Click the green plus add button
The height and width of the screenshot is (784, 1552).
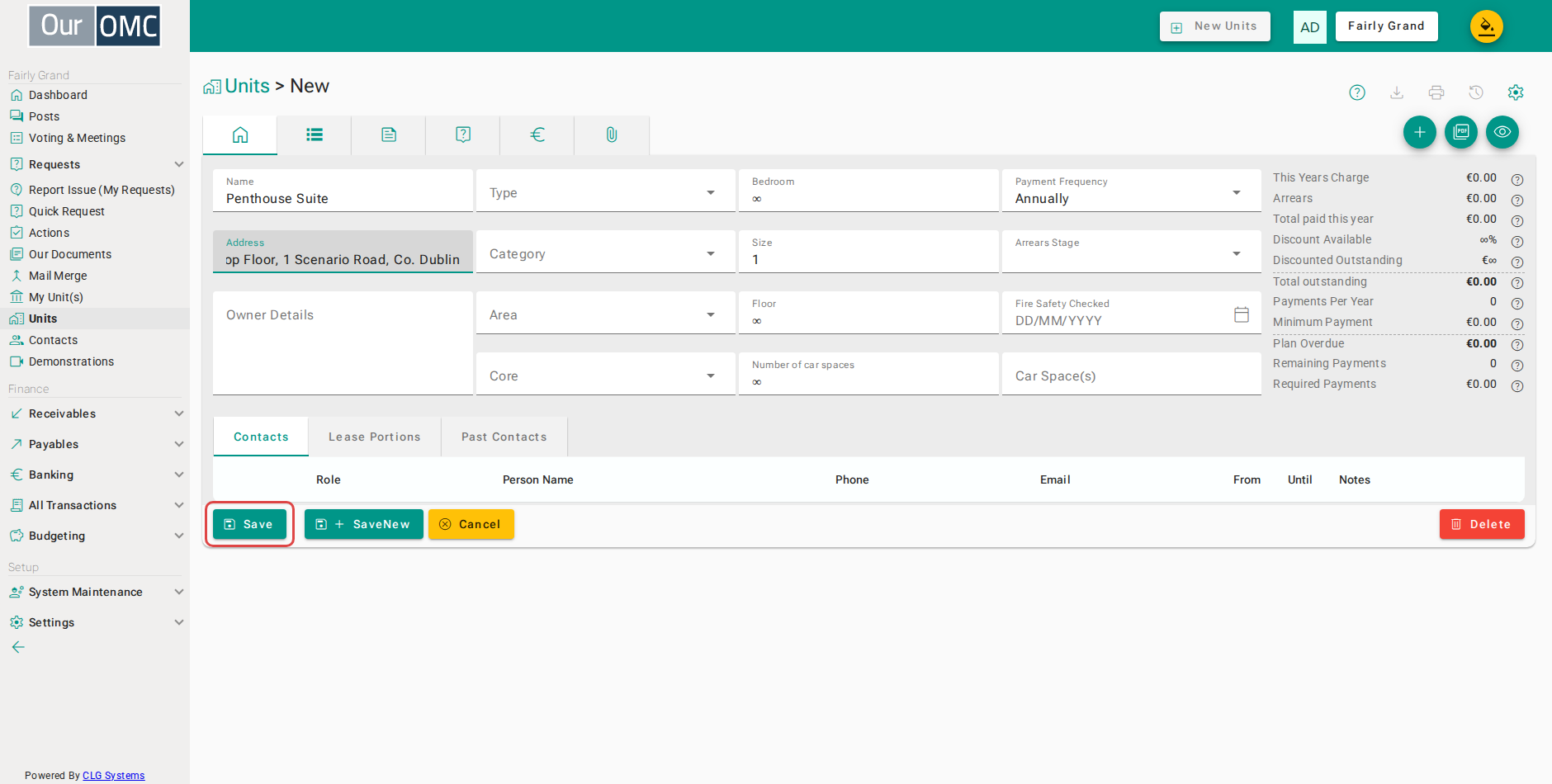(1420, 132)
